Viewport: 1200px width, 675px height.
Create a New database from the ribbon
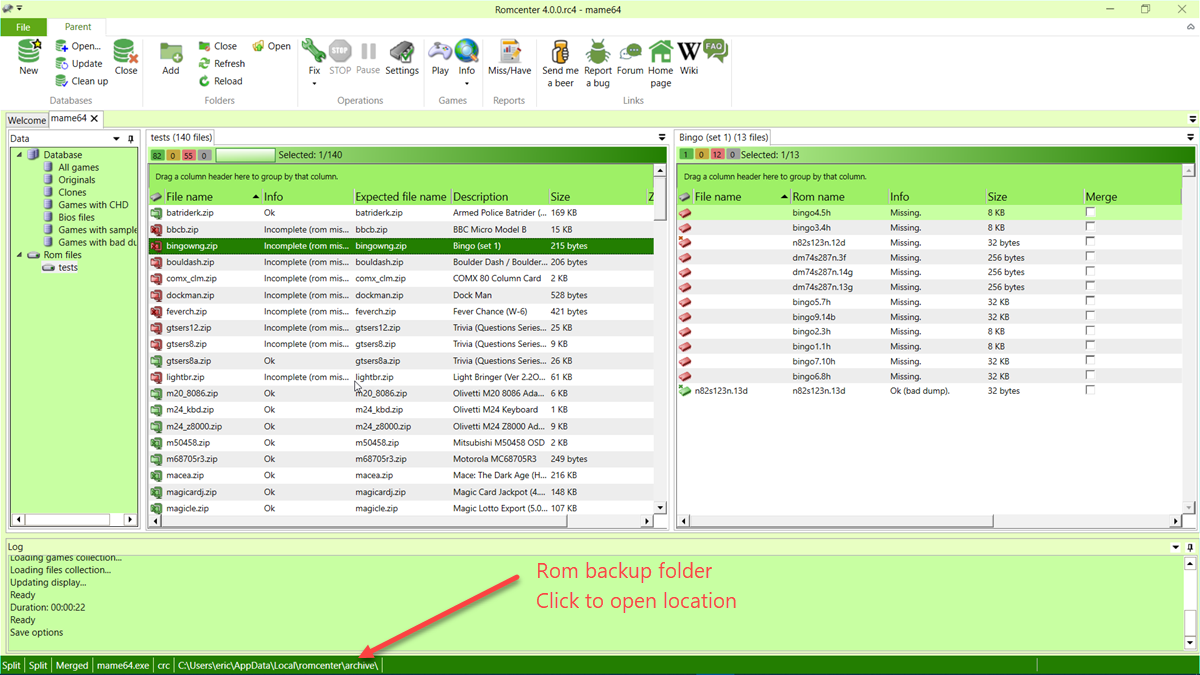click(29, 57)
